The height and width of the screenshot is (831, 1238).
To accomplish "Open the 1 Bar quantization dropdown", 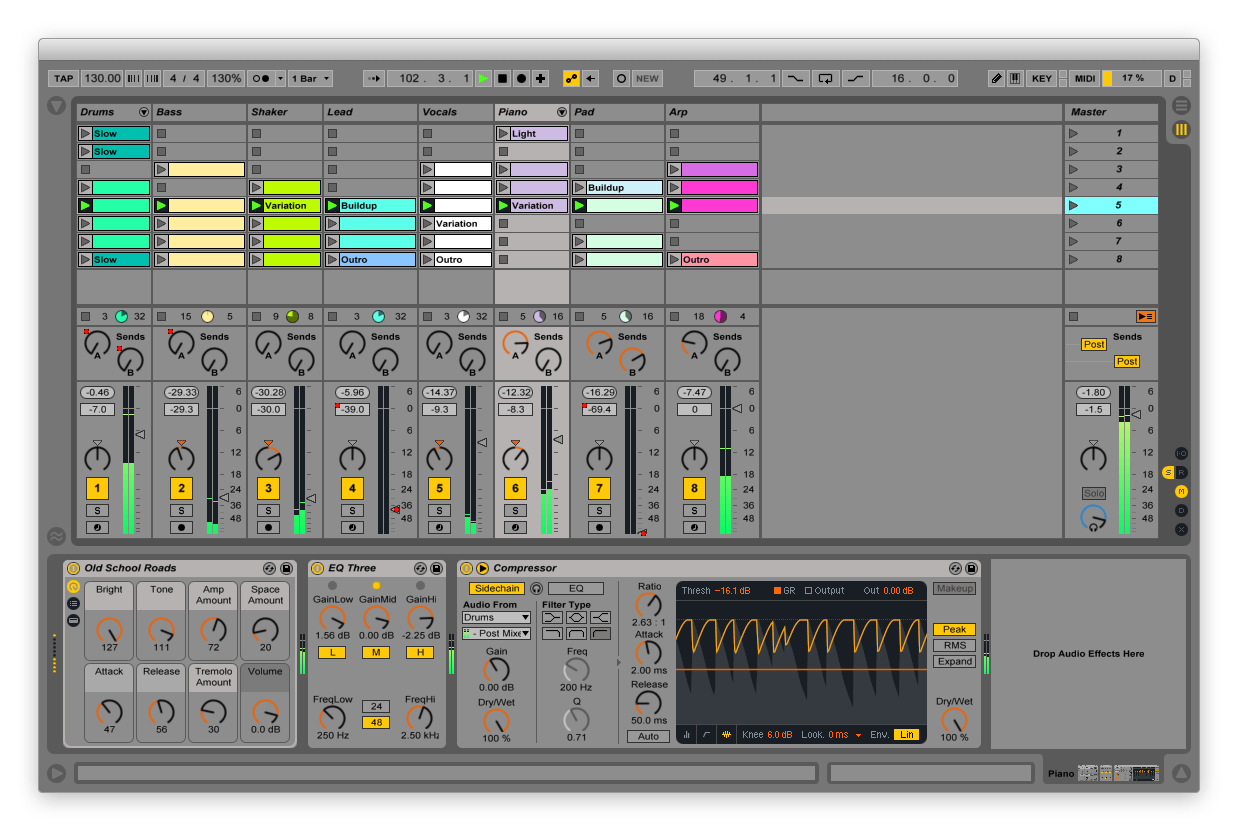I will (x=310, y=78).
